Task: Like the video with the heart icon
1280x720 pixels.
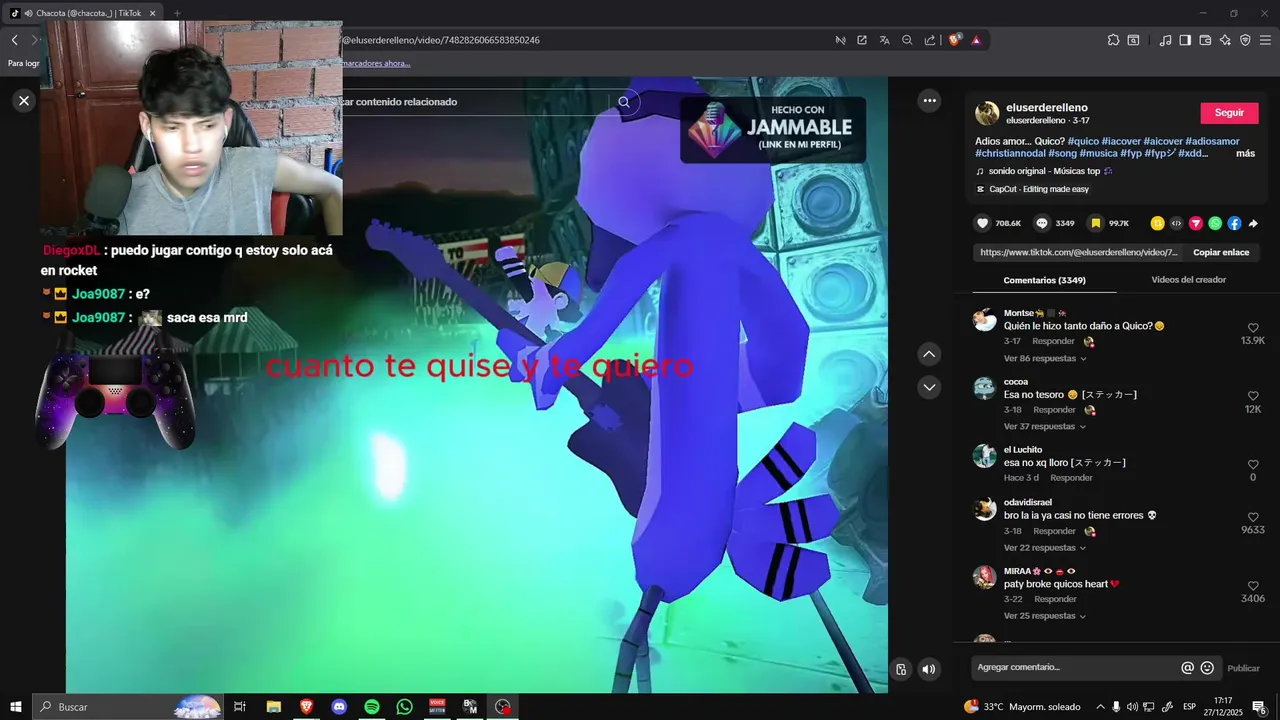Action: (983, 223)
